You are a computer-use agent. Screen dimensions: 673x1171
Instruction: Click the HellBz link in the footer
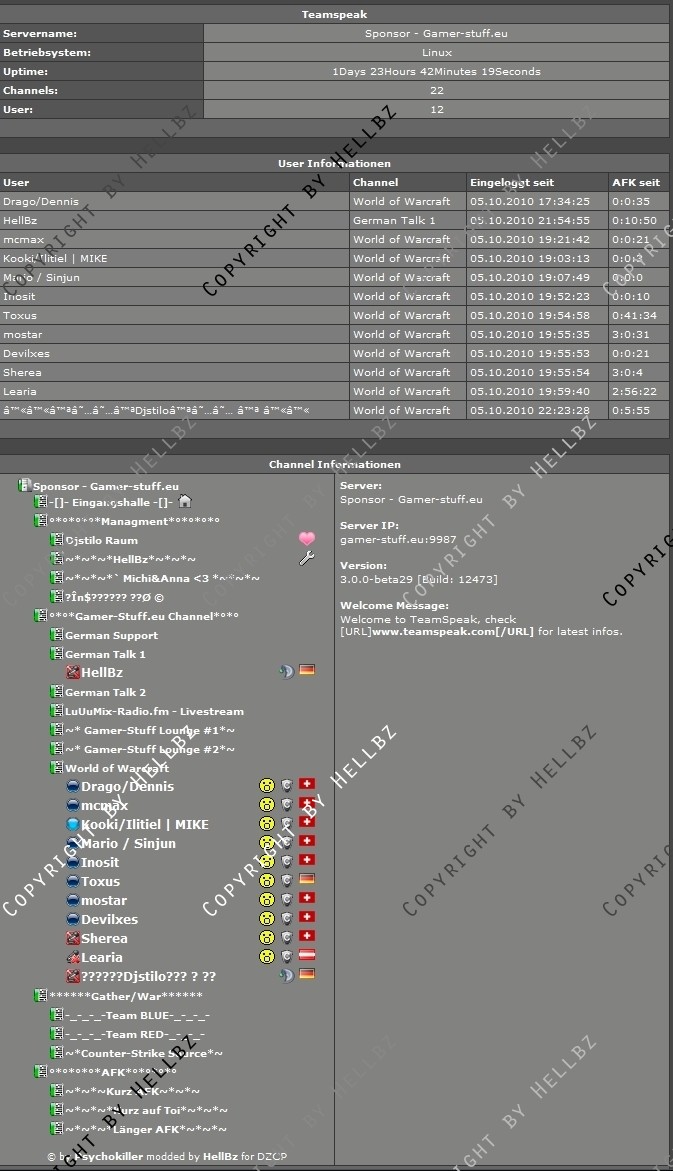click(219, 1157)
